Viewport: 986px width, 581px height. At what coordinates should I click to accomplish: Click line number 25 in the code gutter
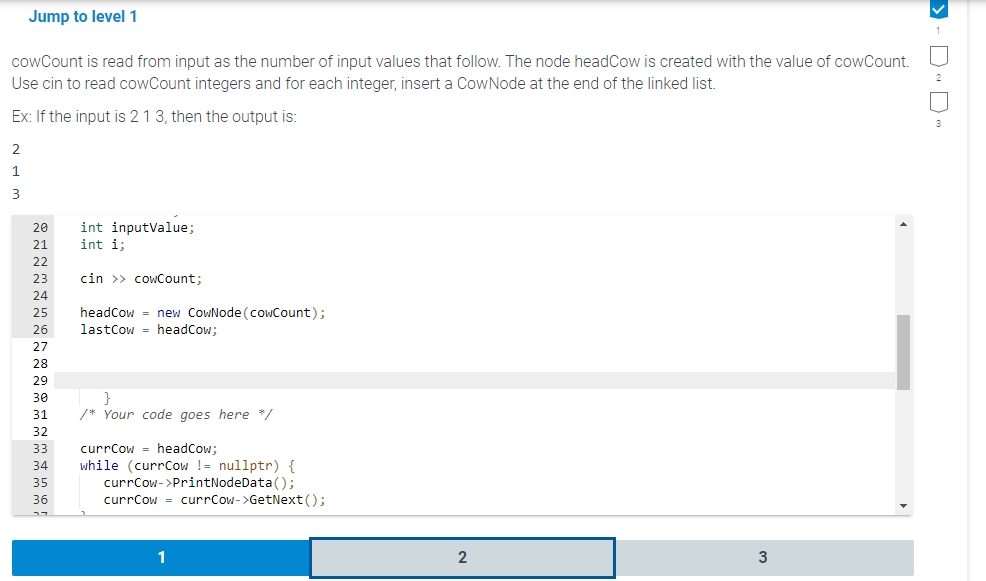39,312
